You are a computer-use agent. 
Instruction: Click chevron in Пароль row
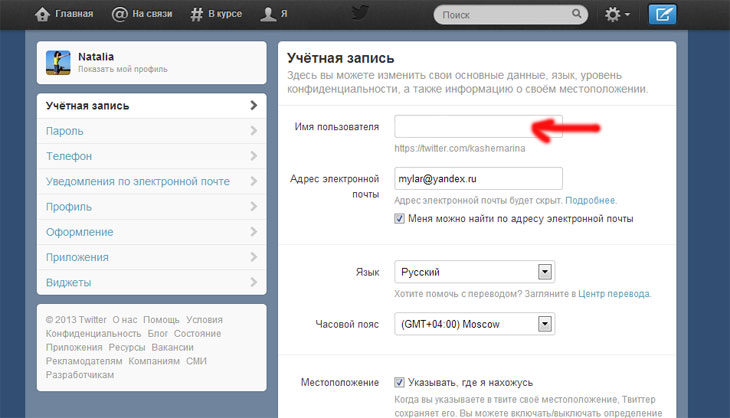point(254,131)
